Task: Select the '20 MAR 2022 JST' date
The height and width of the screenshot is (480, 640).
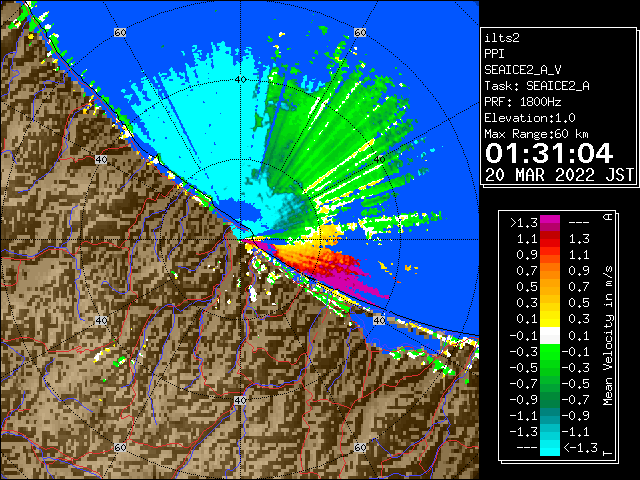Action: coord(559,175)
